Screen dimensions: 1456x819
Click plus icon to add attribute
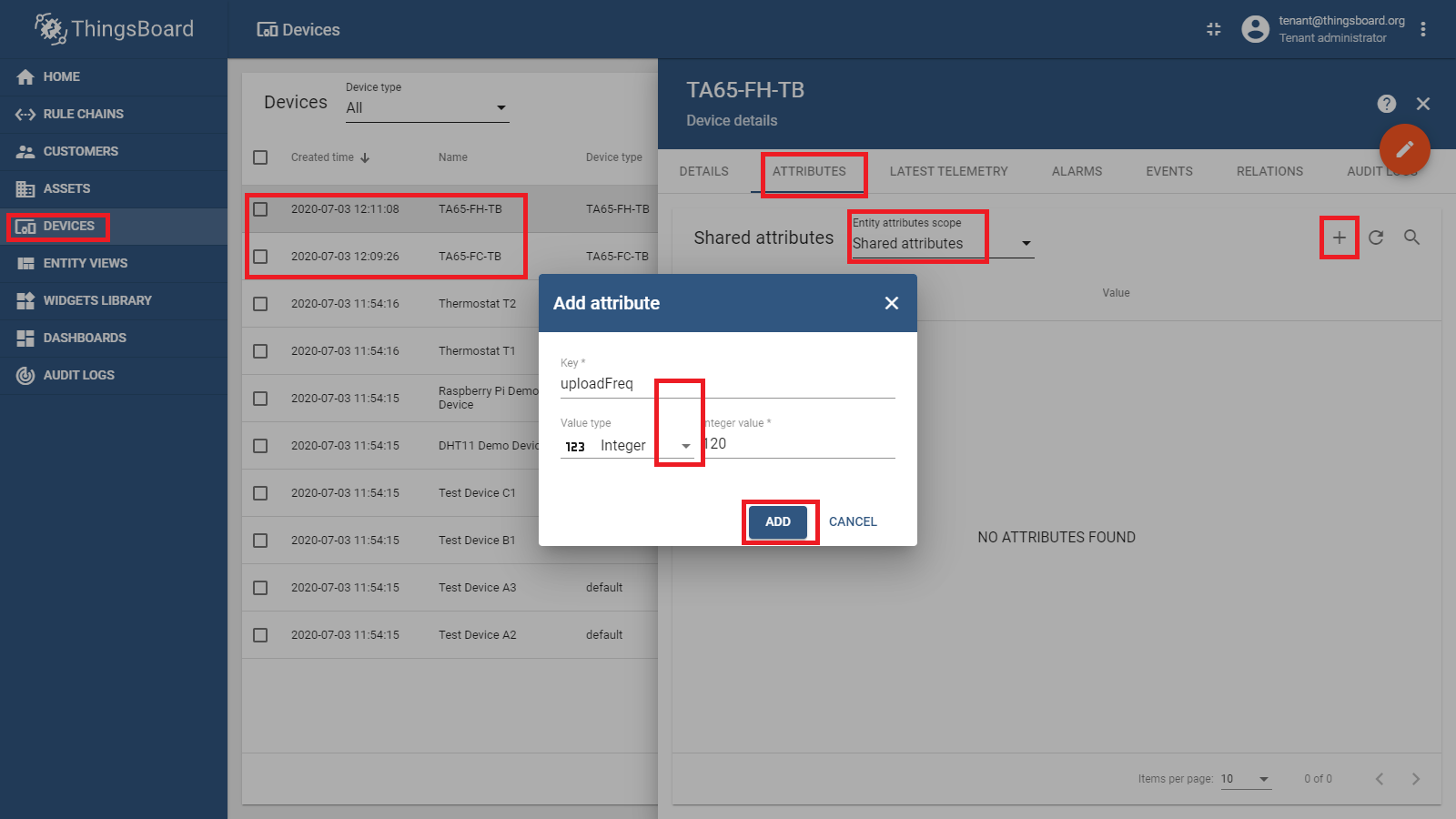click(x=1340, y=238)
